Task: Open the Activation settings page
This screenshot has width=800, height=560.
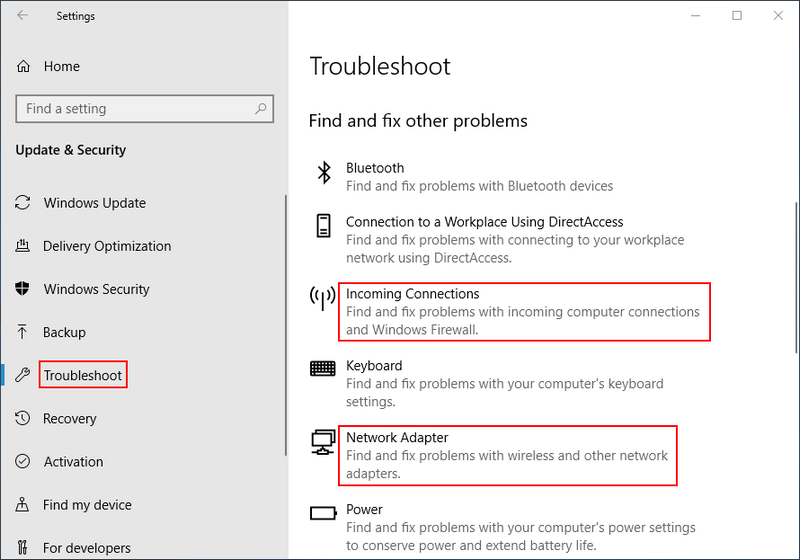Action: pos(73,462)
